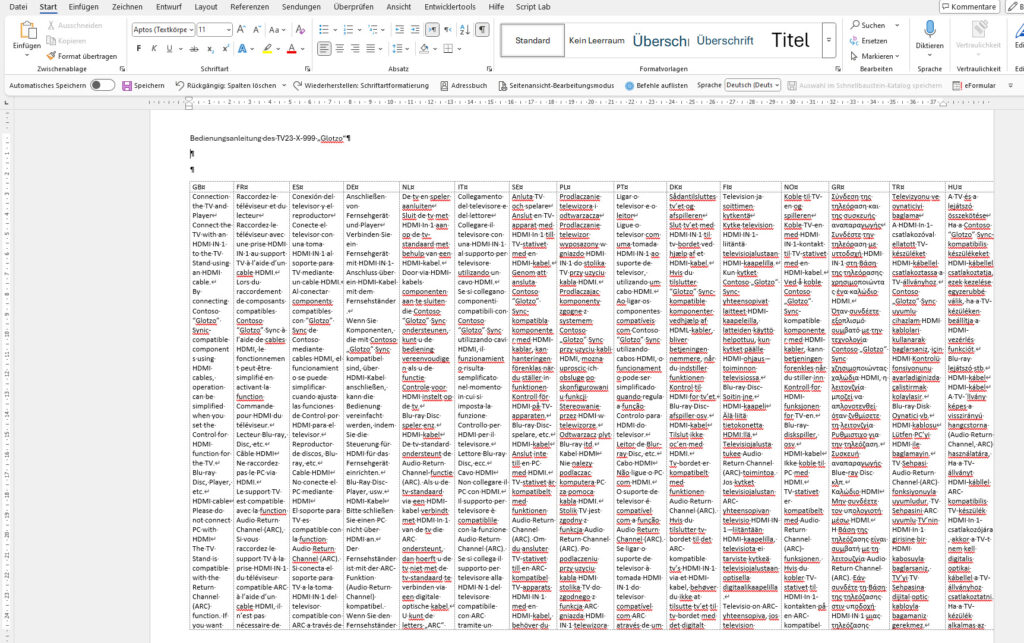Click the Kommentare button
Image resolution: width=1024 pixels, height=643 pixels.
[x=969, y=7]
